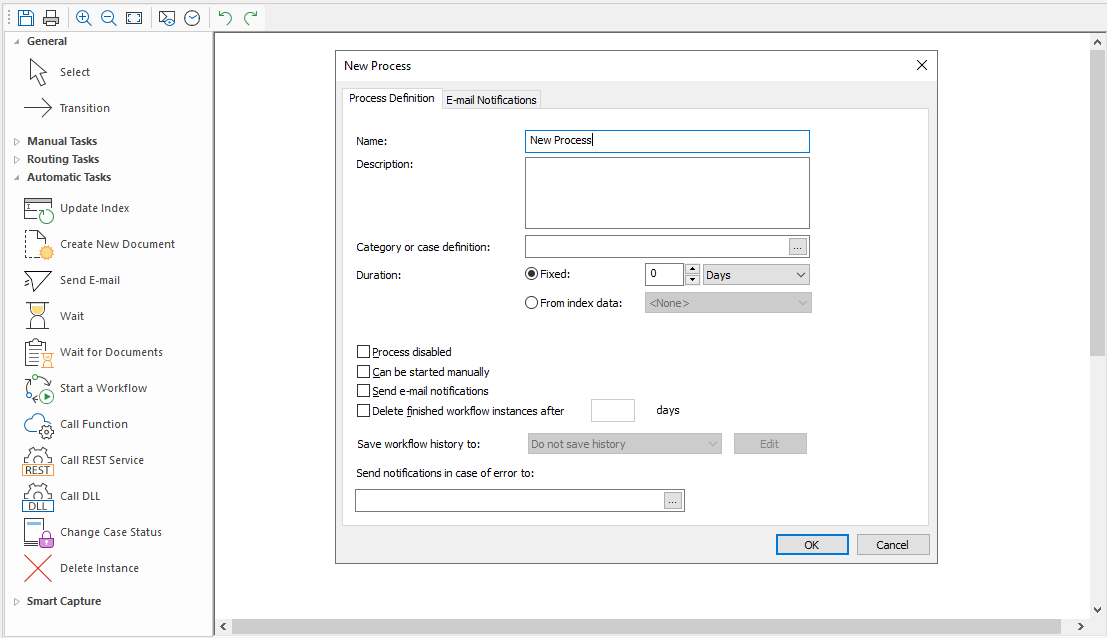Click the Zoom Out magnifier icon
The width and height of the screenshot is (1107, 638).
tap(108, 18)
